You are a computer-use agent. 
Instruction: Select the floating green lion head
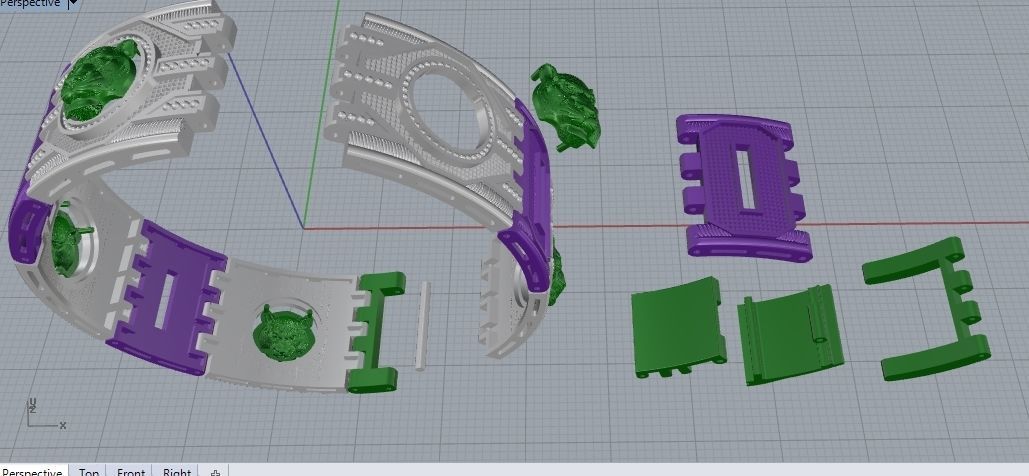pos(564,106)
